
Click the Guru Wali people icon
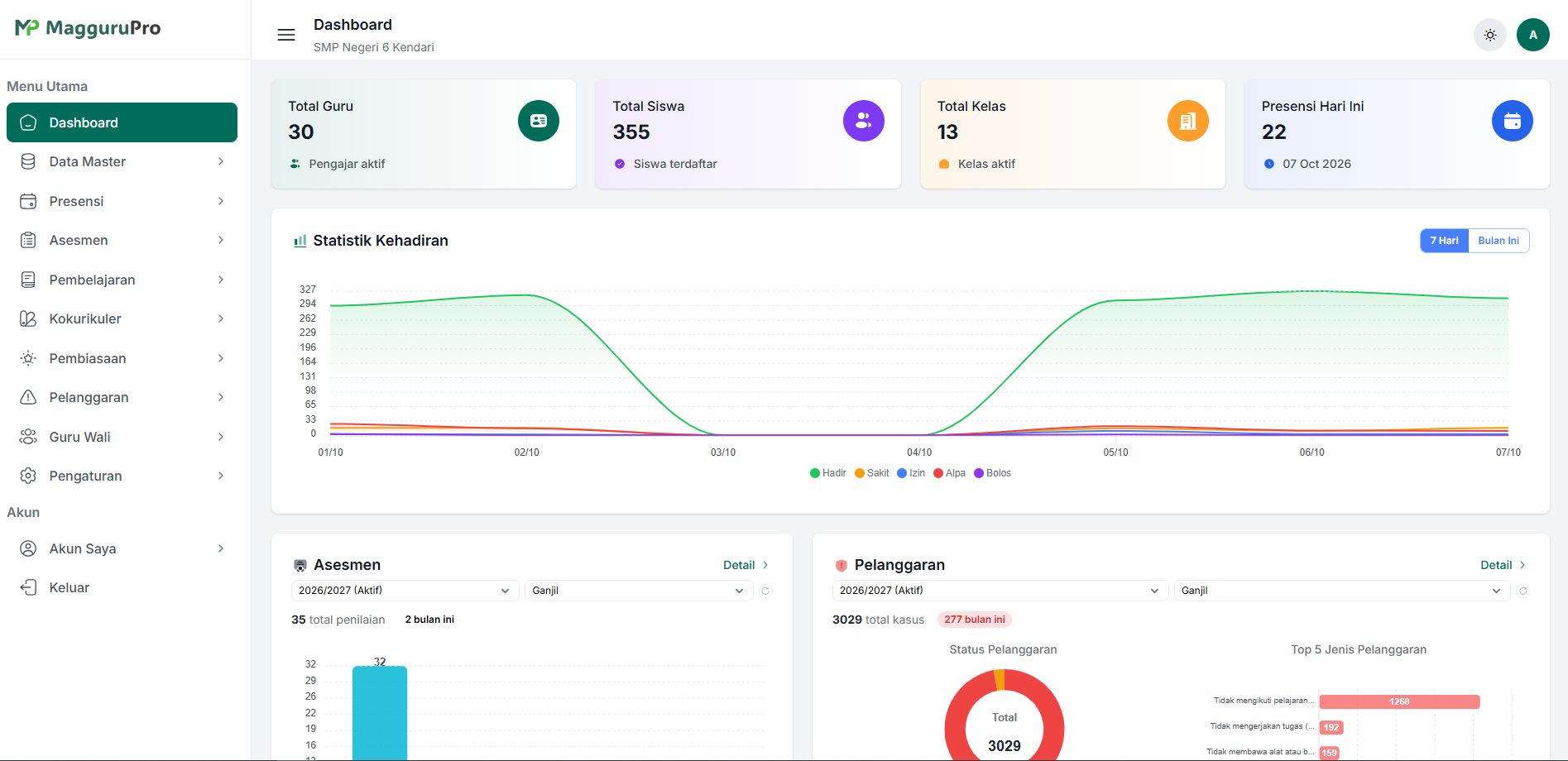[x=28, y=437]
